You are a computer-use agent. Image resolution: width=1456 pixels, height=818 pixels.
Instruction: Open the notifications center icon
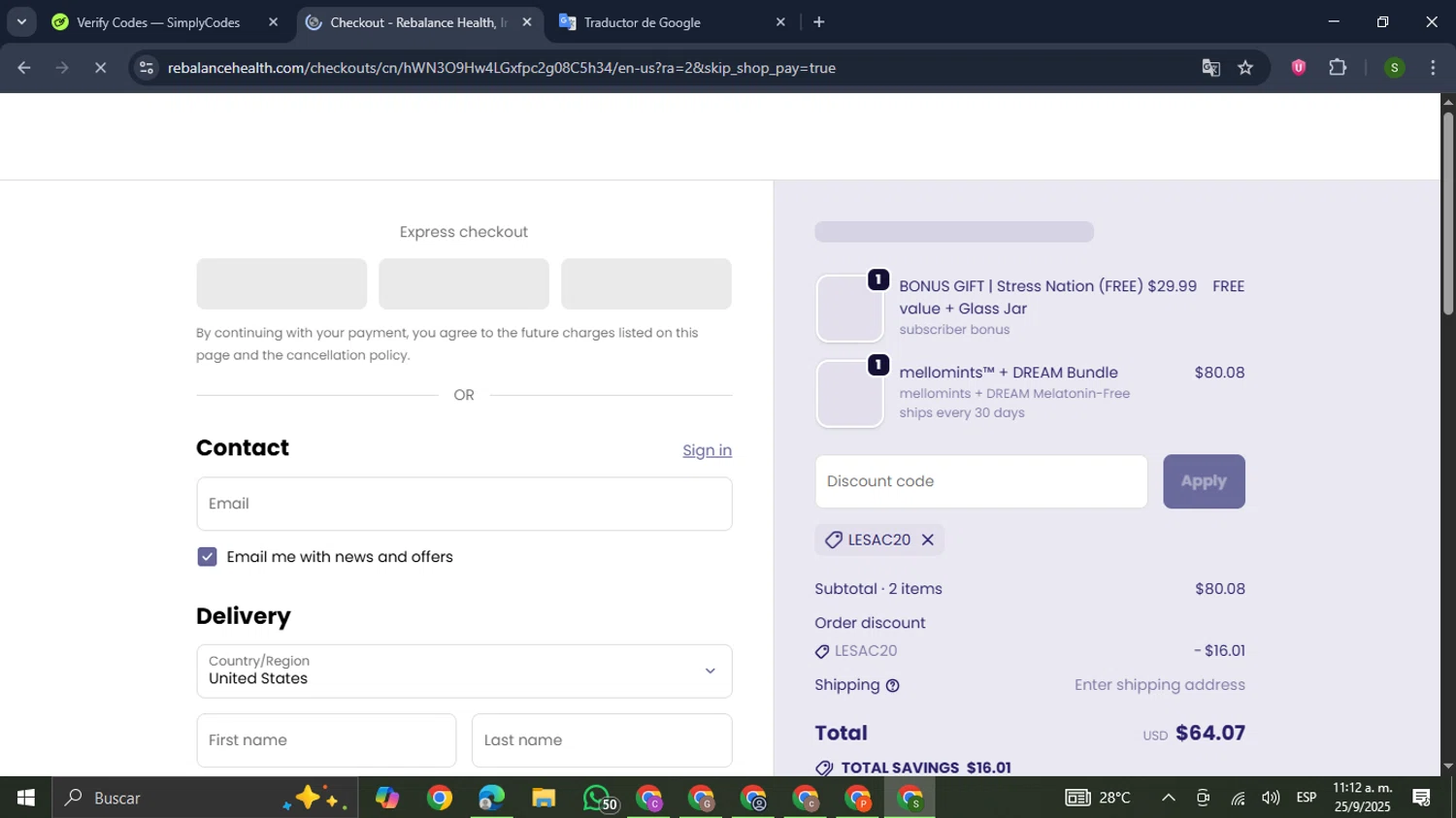pyautogui.click(x=1422, y=798)
